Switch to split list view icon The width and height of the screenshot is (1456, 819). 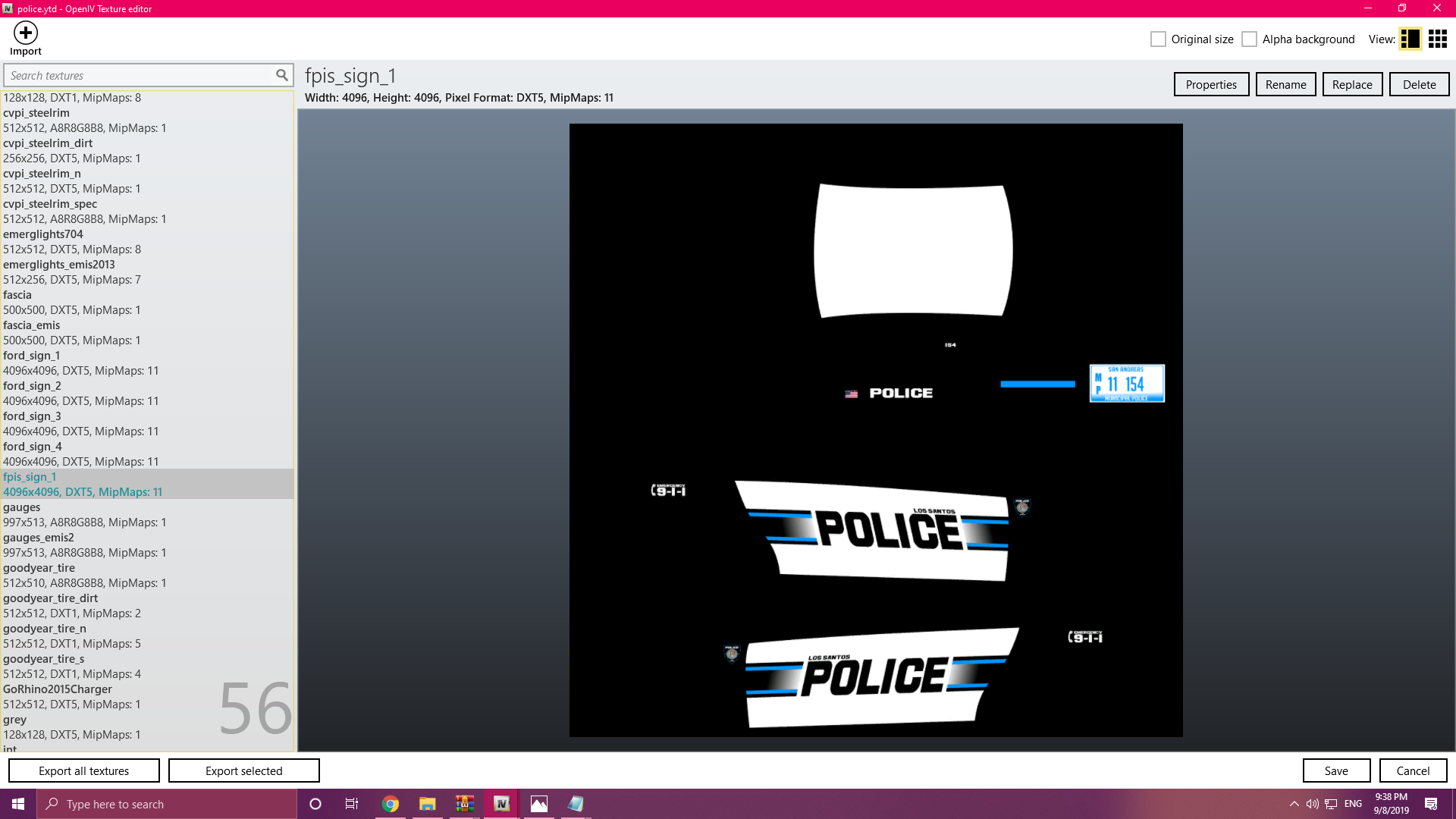[x=1410, y=39]
